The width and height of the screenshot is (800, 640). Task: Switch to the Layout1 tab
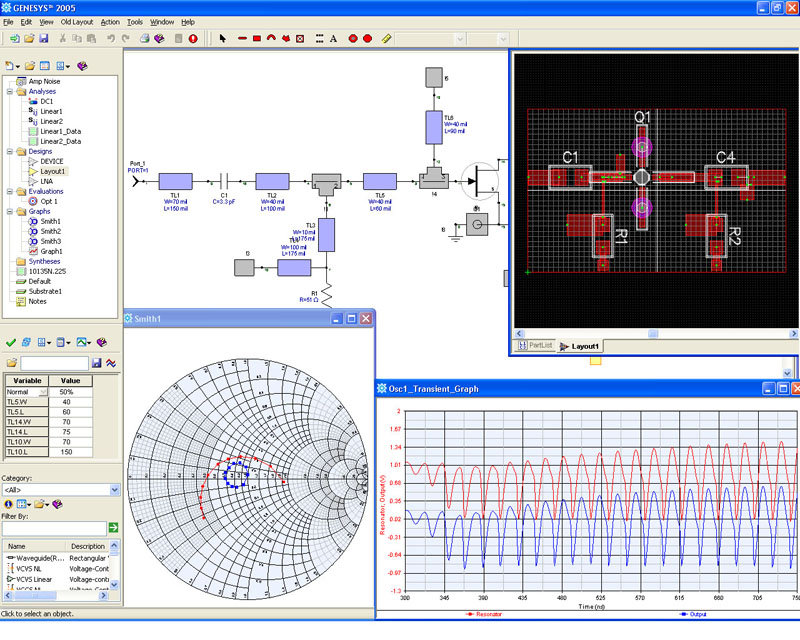(579, 346)
